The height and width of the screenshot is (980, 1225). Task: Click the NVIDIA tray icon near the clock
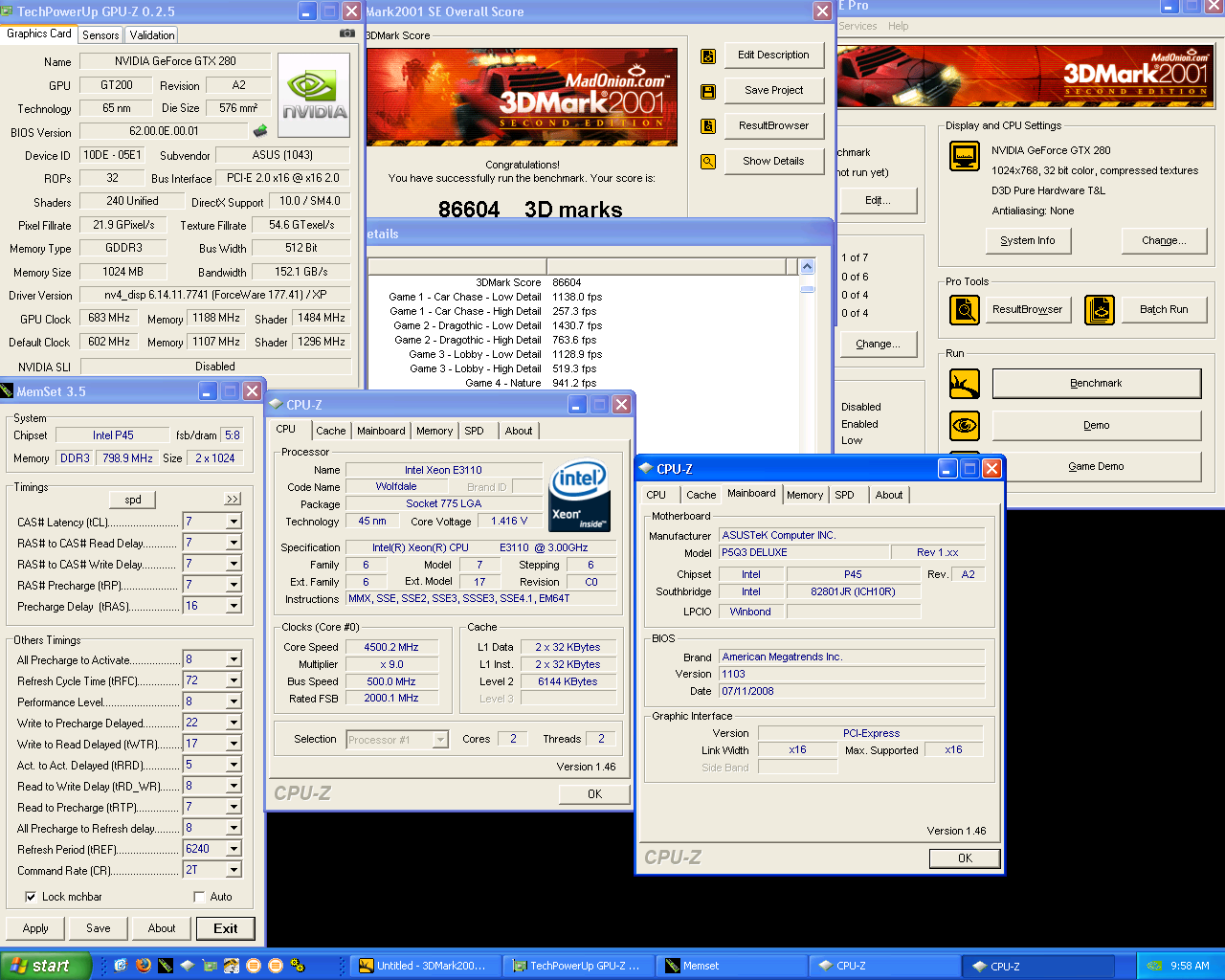point(1154,966)
